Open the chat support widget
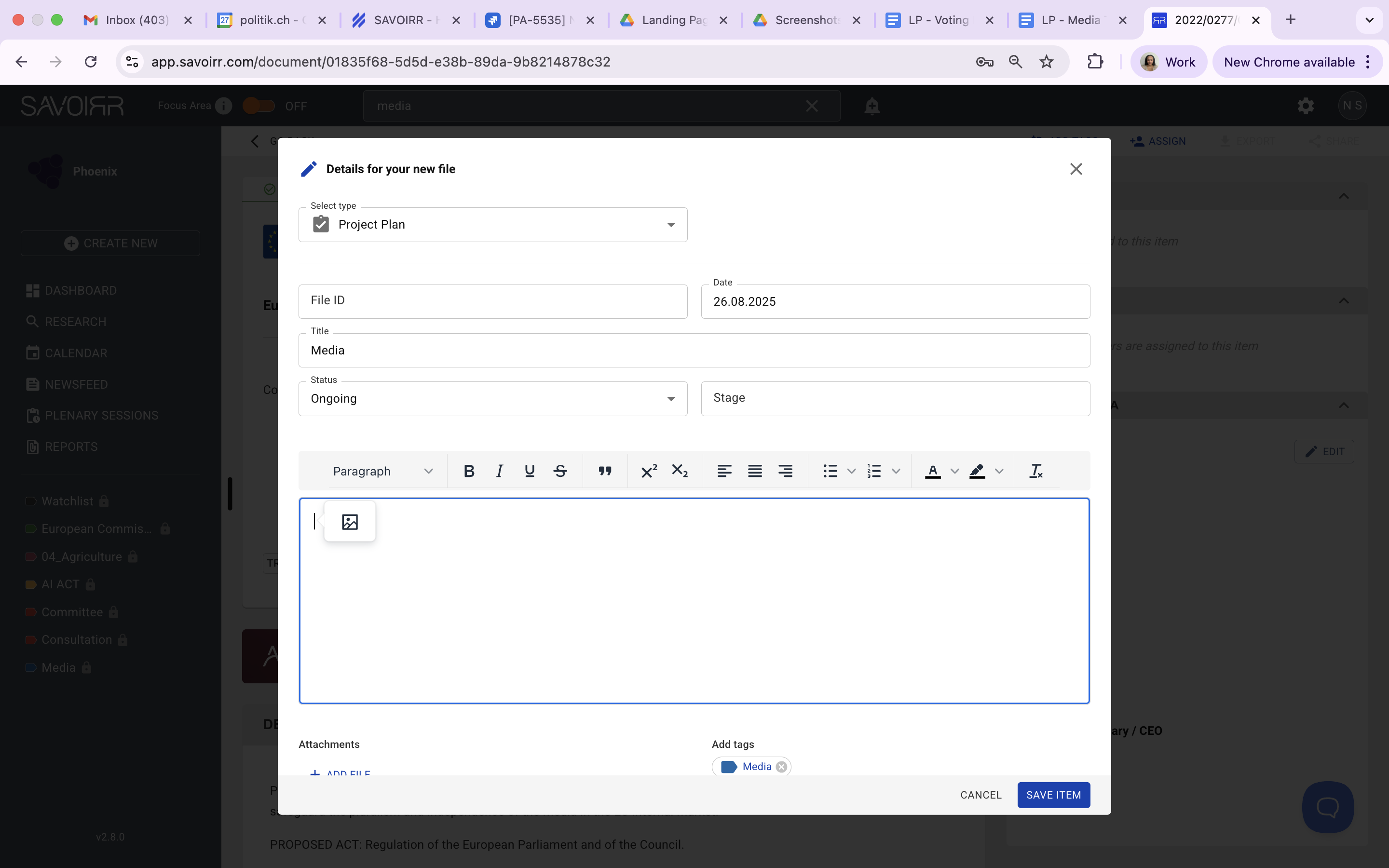This screenshot has width=1389, height=868. tap(1328, 807)
